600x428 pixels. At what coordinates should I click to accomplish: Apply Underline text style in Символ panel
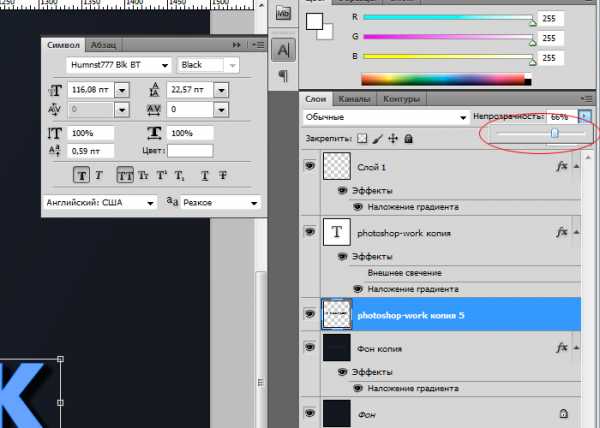tap(205, 175)
